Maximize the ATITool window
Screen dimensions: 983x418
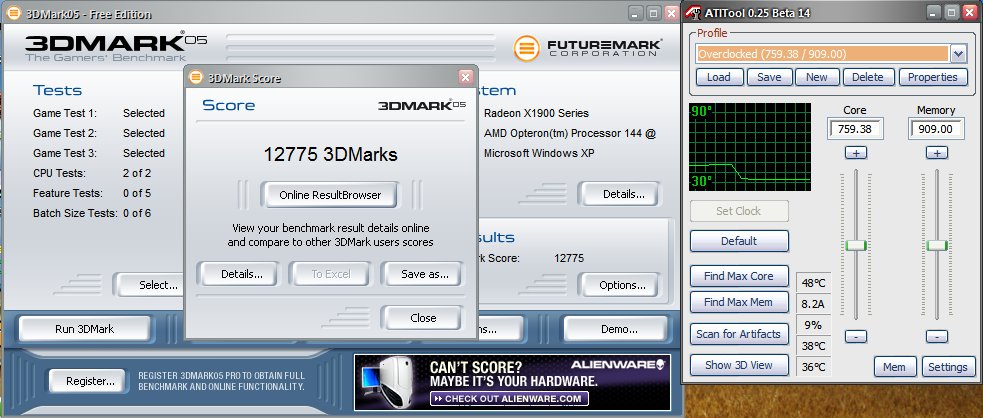pos(952,13)
